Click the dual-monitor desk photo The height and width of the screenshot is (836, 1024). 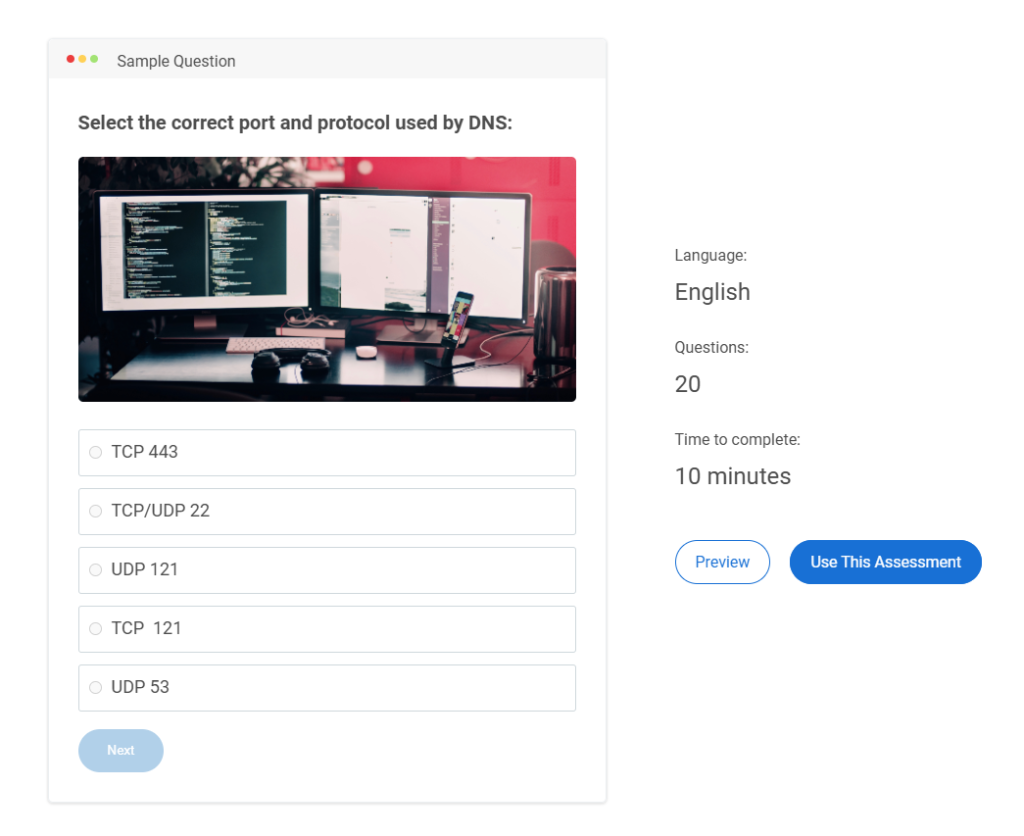tap(327, 279)
